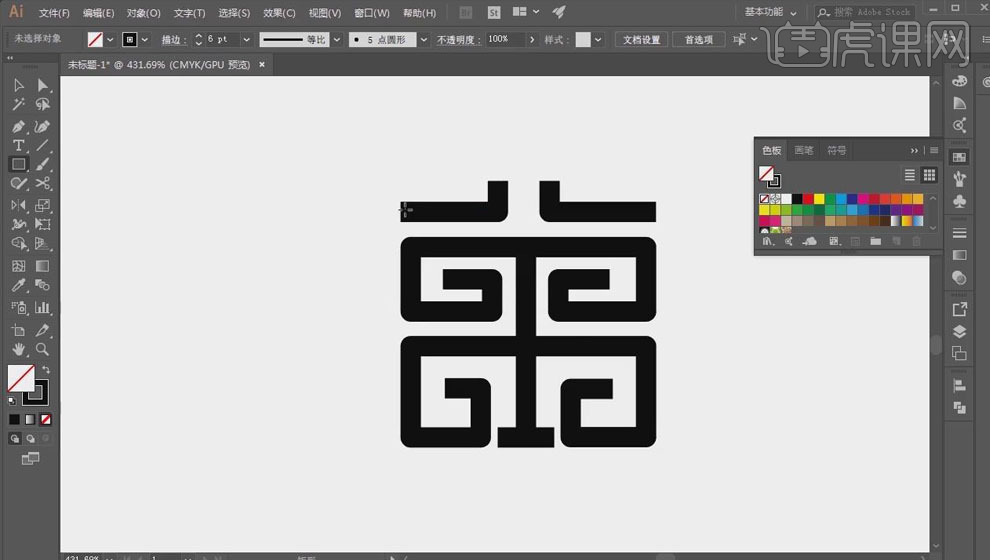Select the Mesh tool
Screen dimensions: 990x560
click(x=18, y=266)
